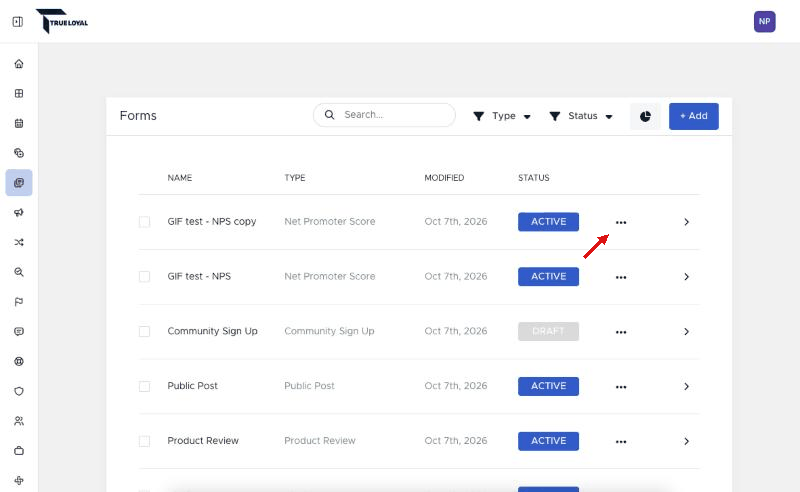
Task: Open the Public Post form name
Action: point(192,386)
